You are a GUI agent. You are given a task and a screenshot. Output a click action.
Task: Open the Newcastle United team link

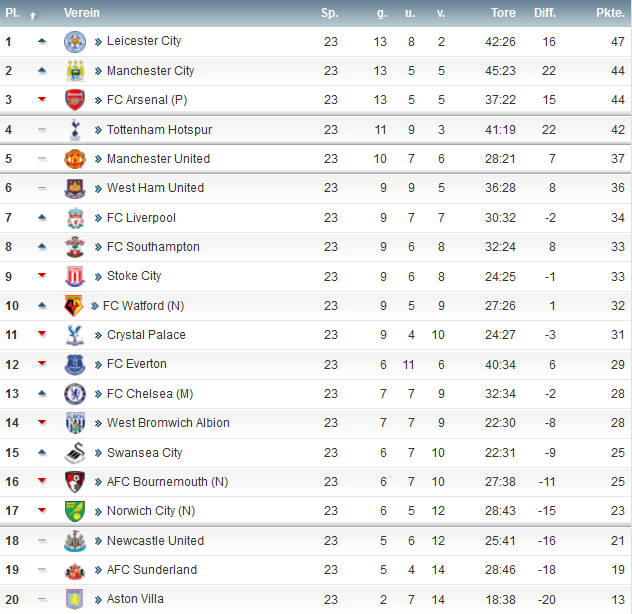click(x=155, y=541)
